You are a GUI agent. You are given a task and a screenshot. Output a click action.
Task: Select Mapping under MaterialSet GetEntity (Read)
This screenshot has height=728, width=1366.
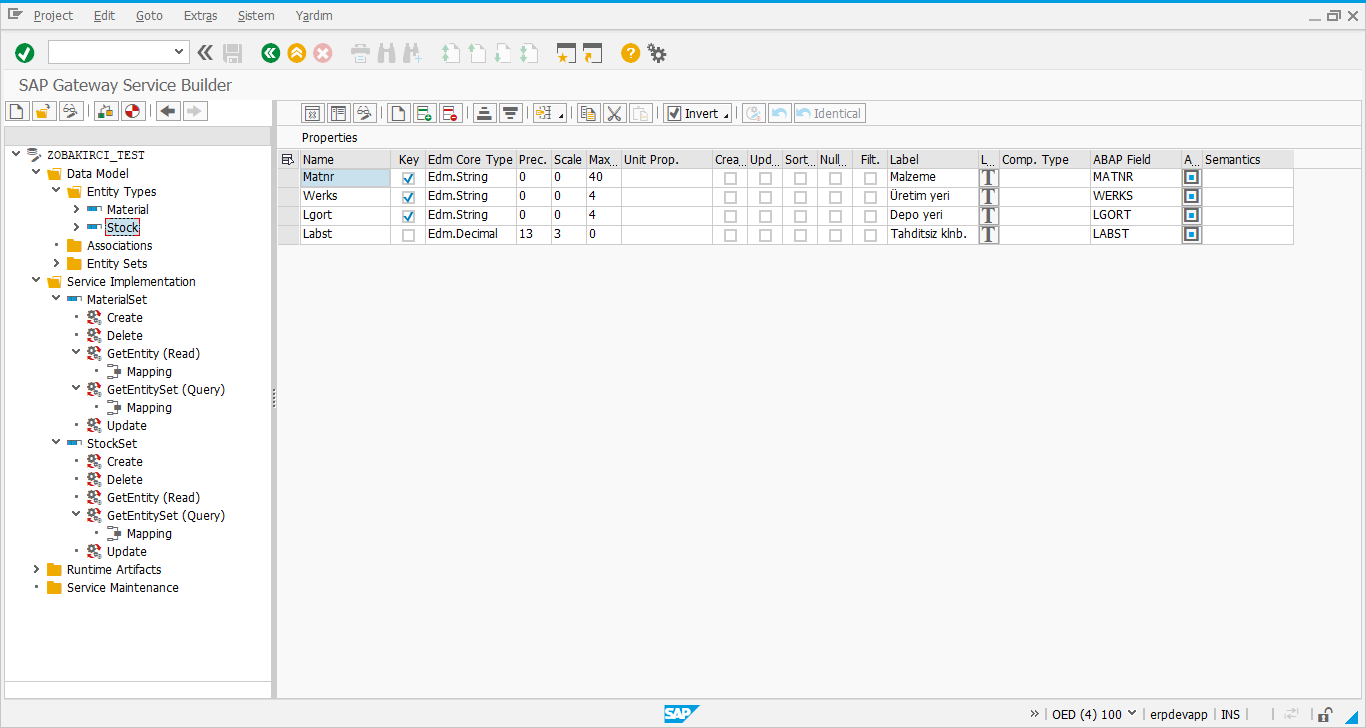149,371
